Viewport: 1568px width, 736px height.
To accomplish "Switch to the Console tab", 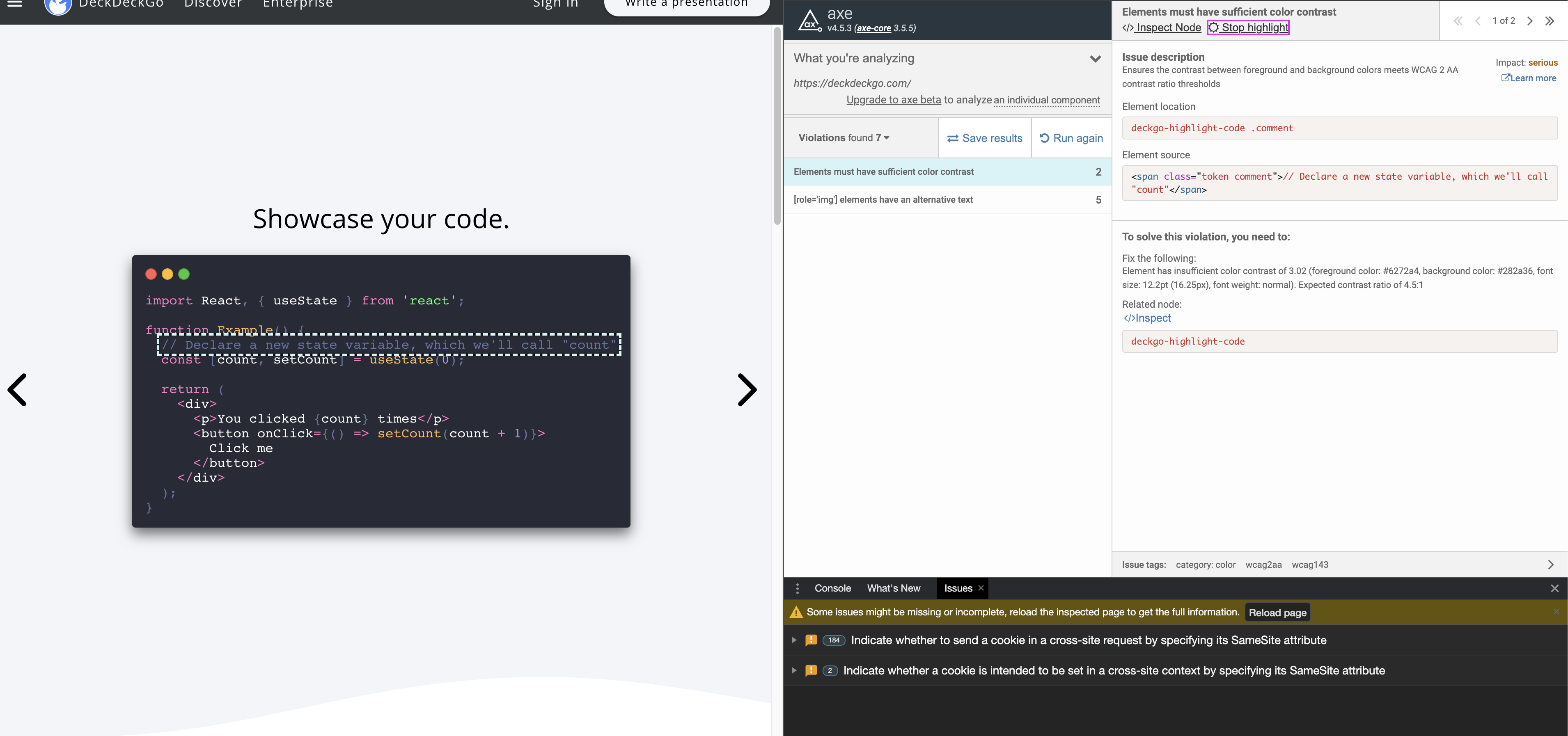I will [832, 588].
